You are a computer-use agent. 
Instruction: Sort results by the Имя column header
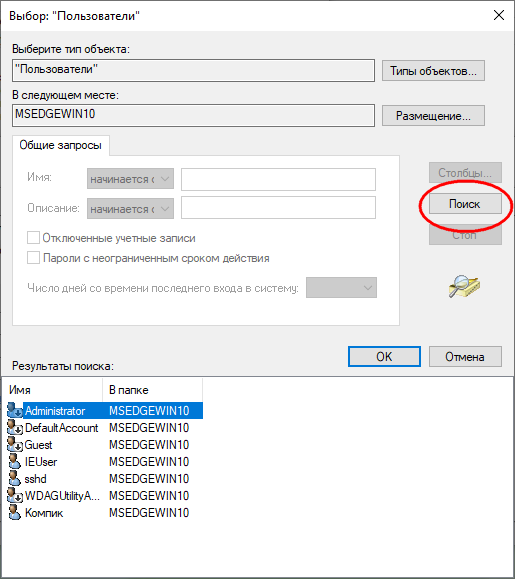point(55,390)
